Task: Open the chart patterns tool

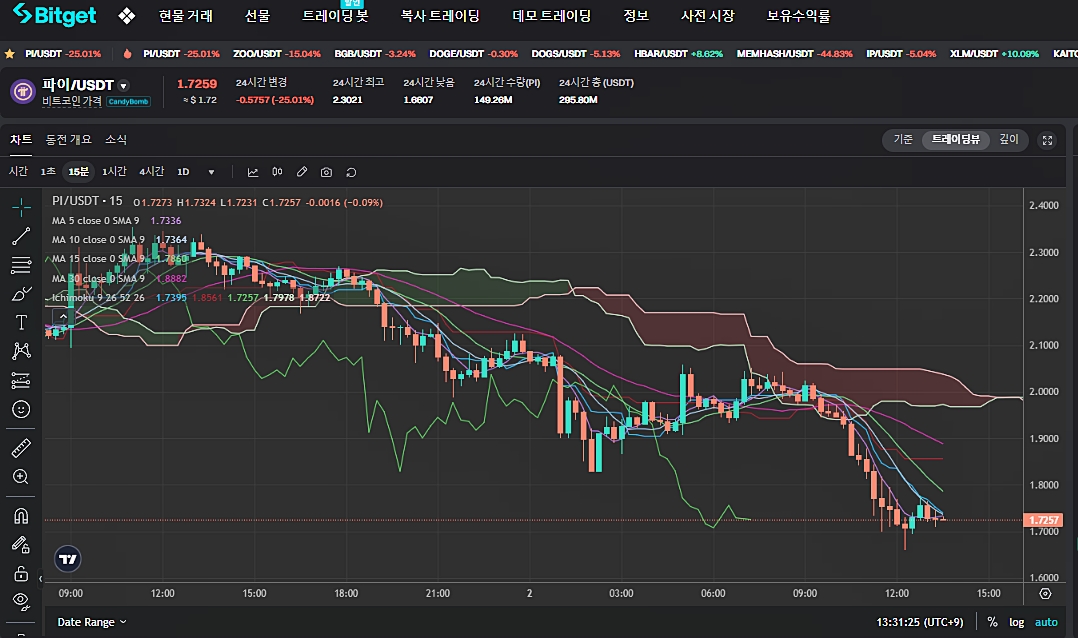Action: pos(21,351)
